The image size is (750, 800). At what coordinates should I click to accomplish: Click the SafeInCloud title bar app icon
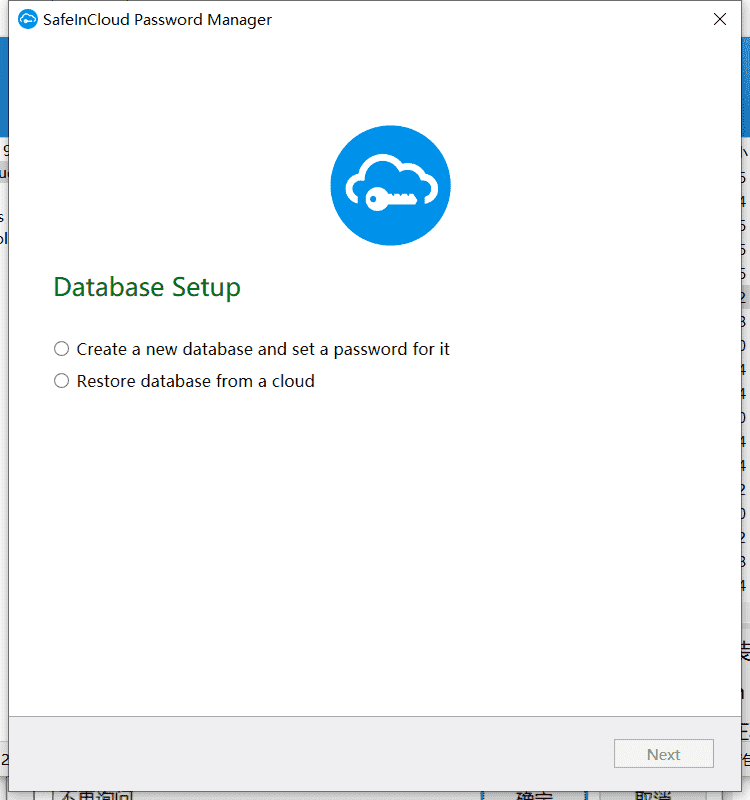[28, 19]
